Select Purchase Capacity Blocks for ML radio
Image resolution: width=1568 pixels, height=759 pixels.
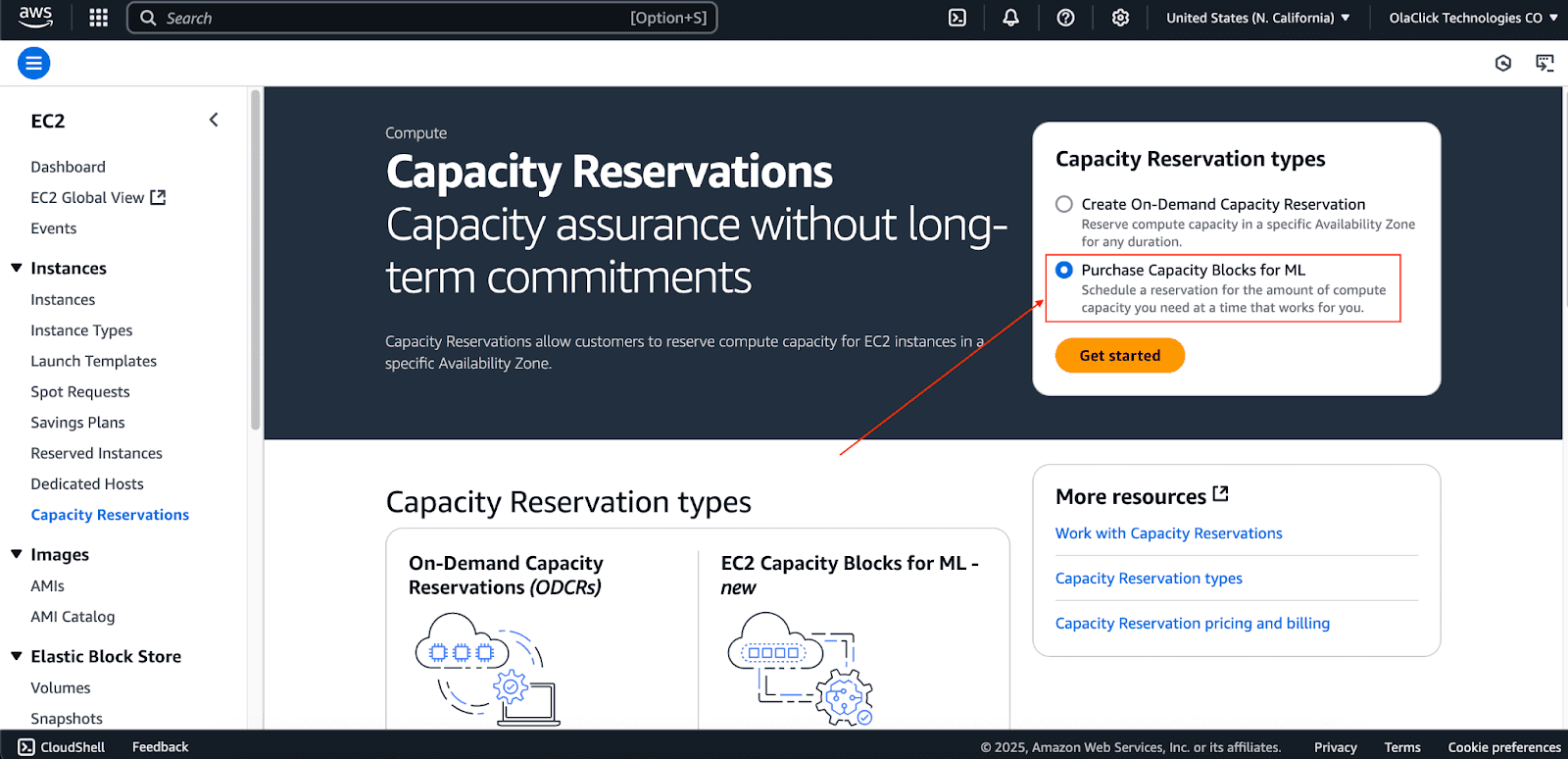click(1063, 270)
